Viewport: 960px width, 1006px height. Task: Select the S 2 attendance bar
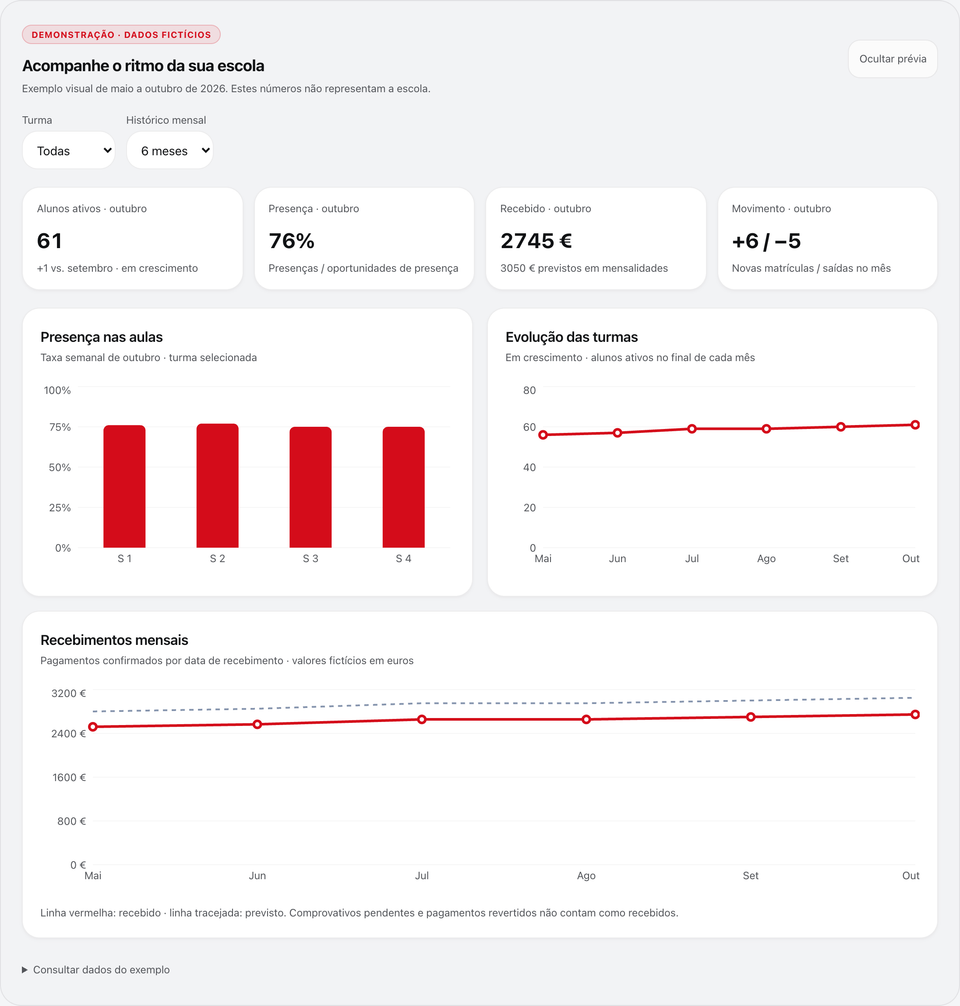click(x=218, y=486)
